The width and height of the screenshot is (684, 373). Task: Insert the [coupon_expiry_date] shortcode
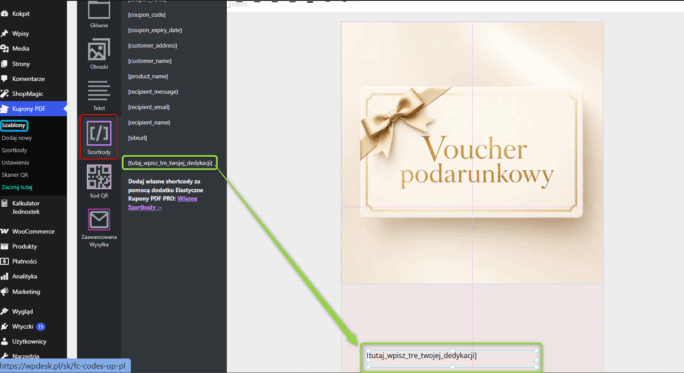(155, 30)
